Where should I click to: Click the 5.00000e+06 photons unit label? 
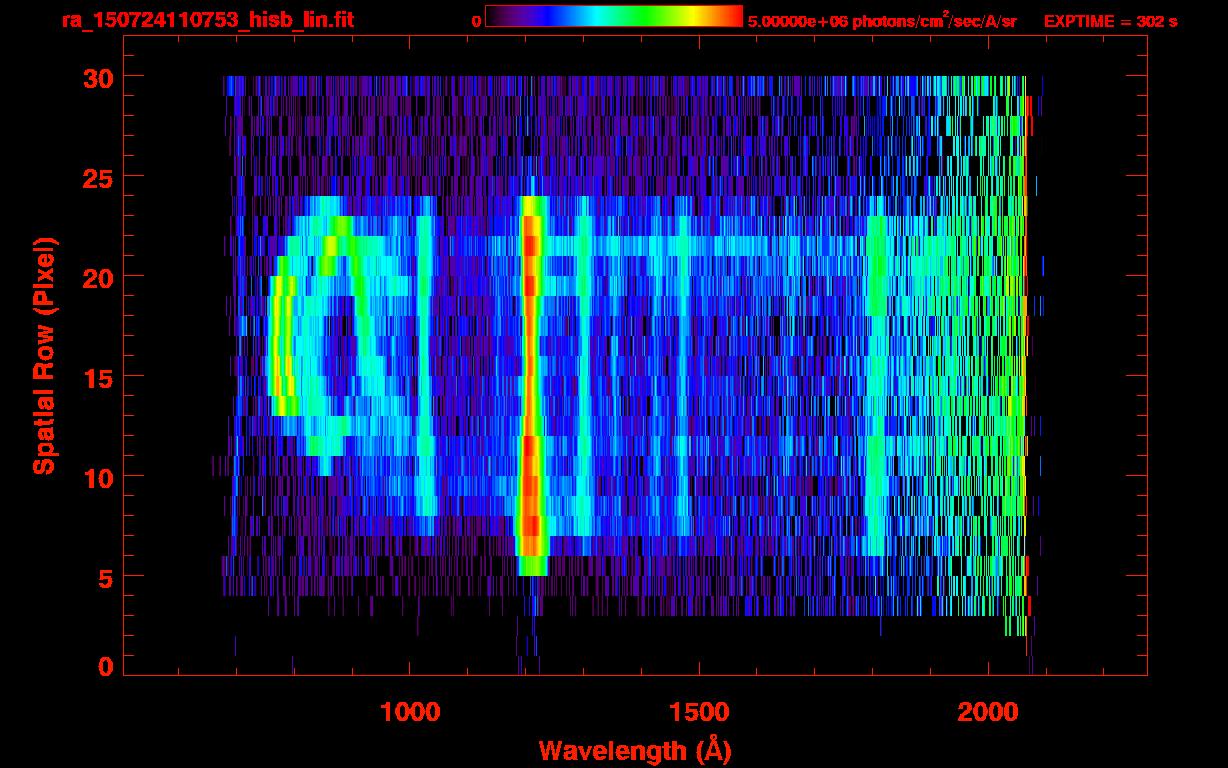pos(882,20)
